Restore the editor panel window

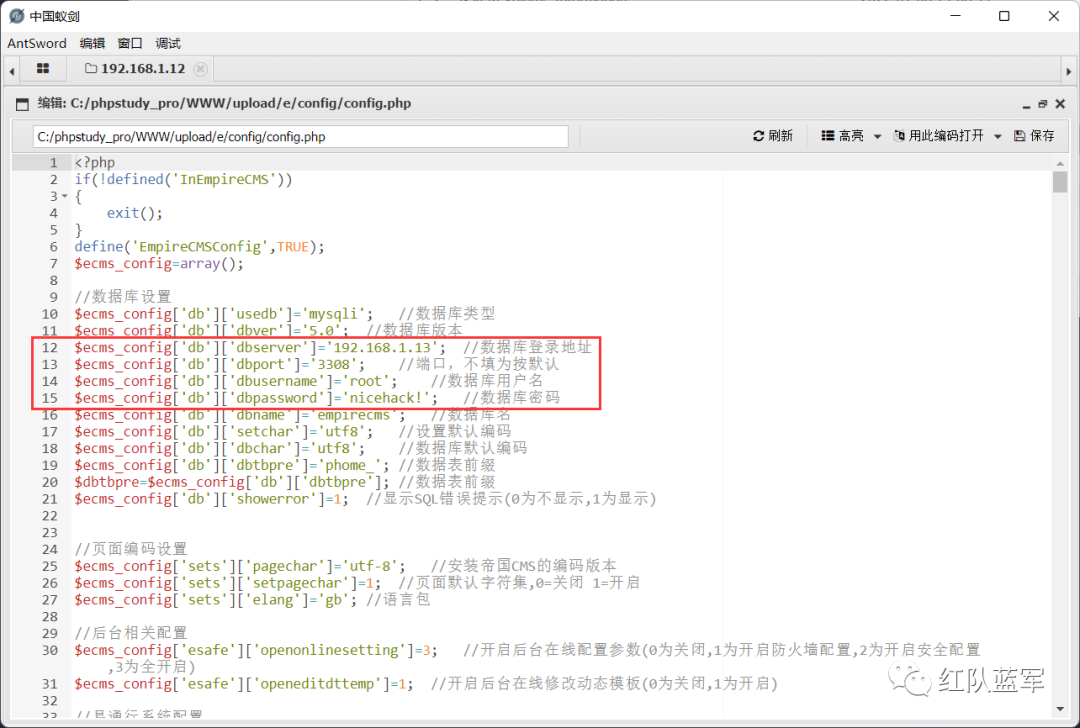[1042, 104]
